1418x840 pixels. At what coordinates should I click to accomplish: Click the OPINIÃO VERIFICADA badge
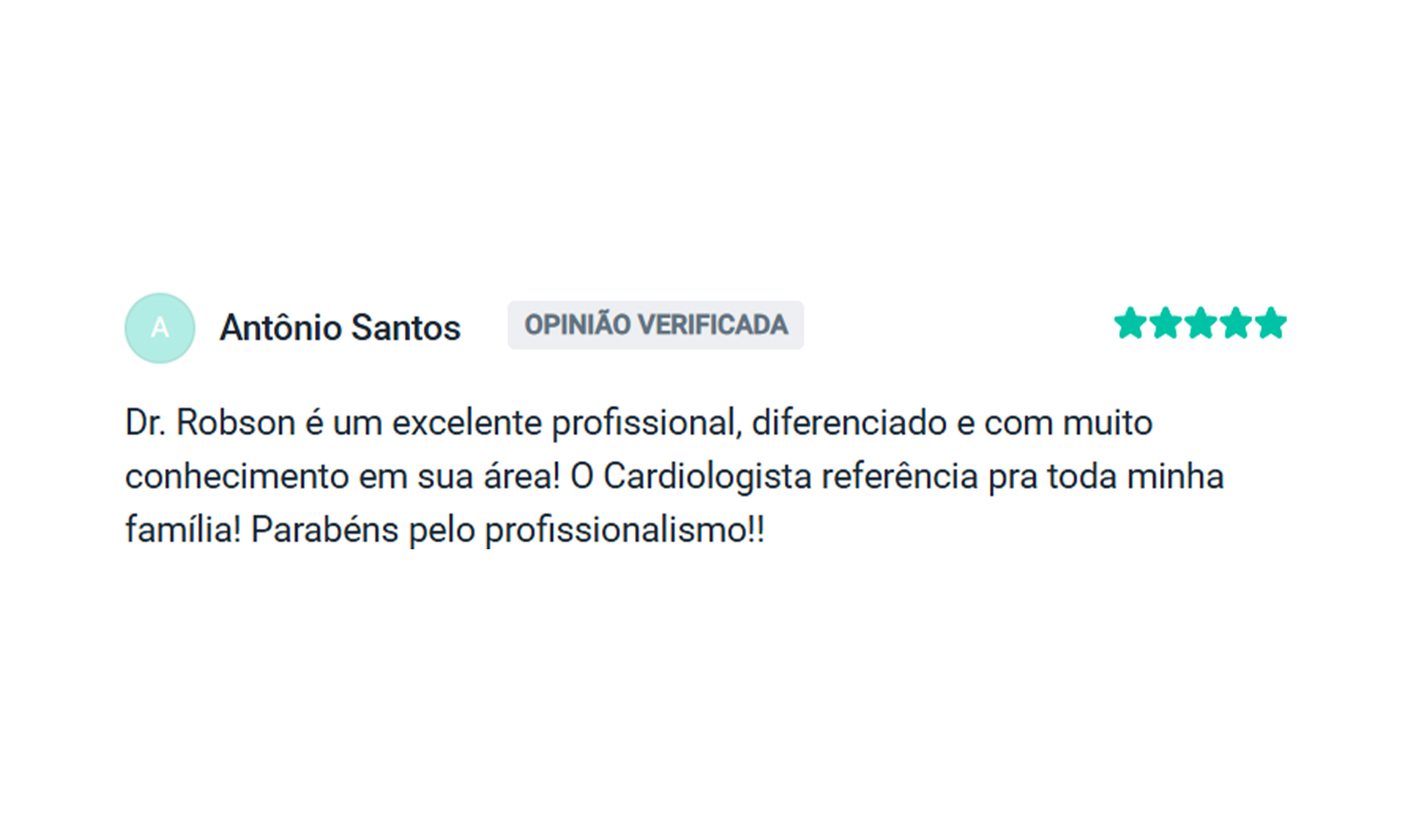point(655,325)
